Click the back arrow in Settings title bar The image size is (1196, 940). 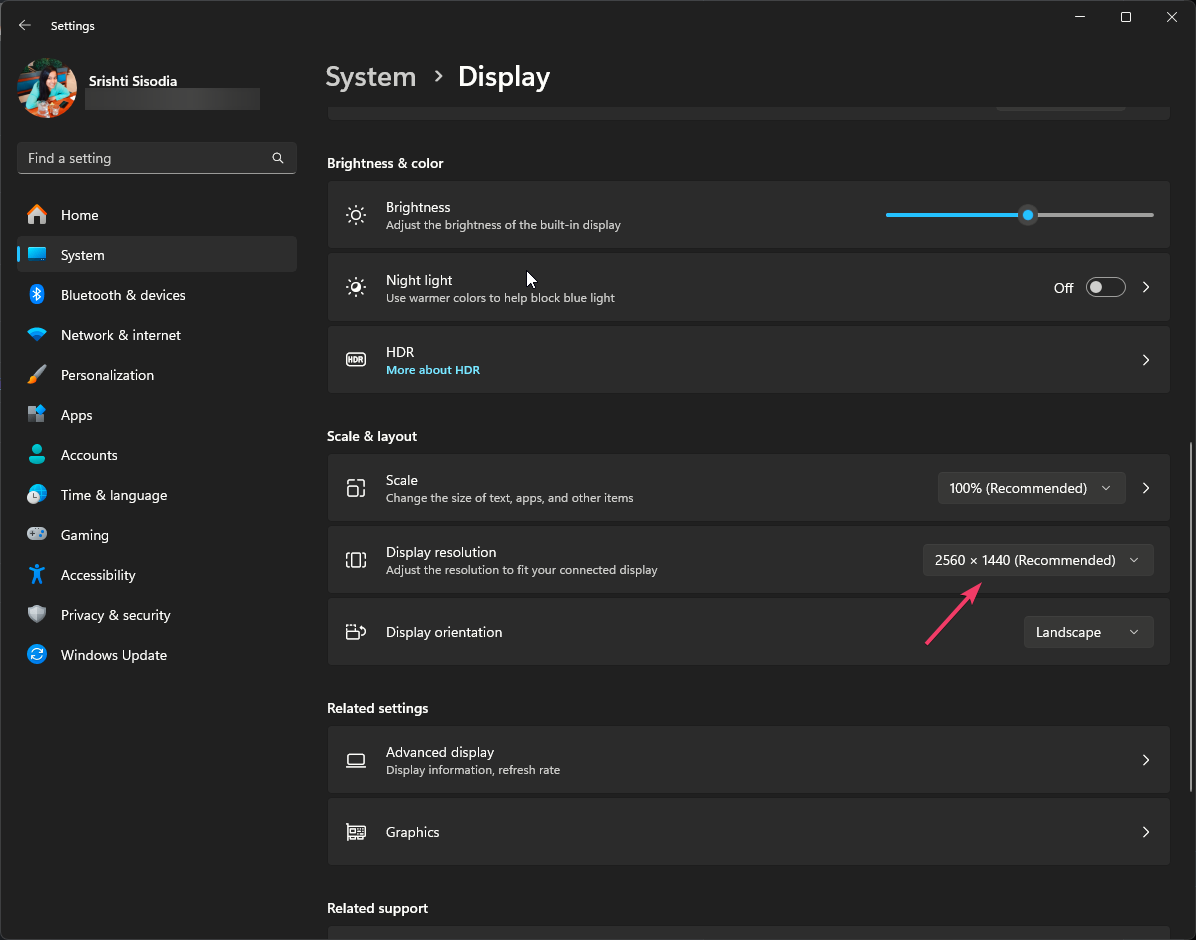[24, 25]
